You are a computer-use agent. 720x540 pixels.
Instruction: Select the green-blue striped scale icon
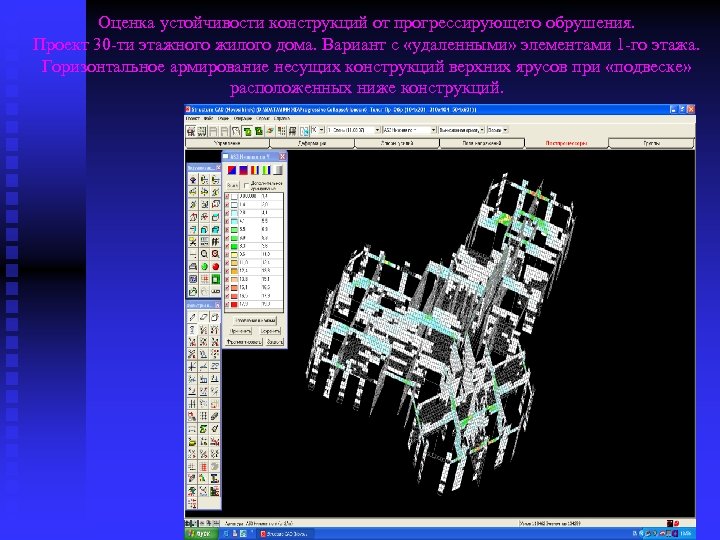click(x=266, y=170)
